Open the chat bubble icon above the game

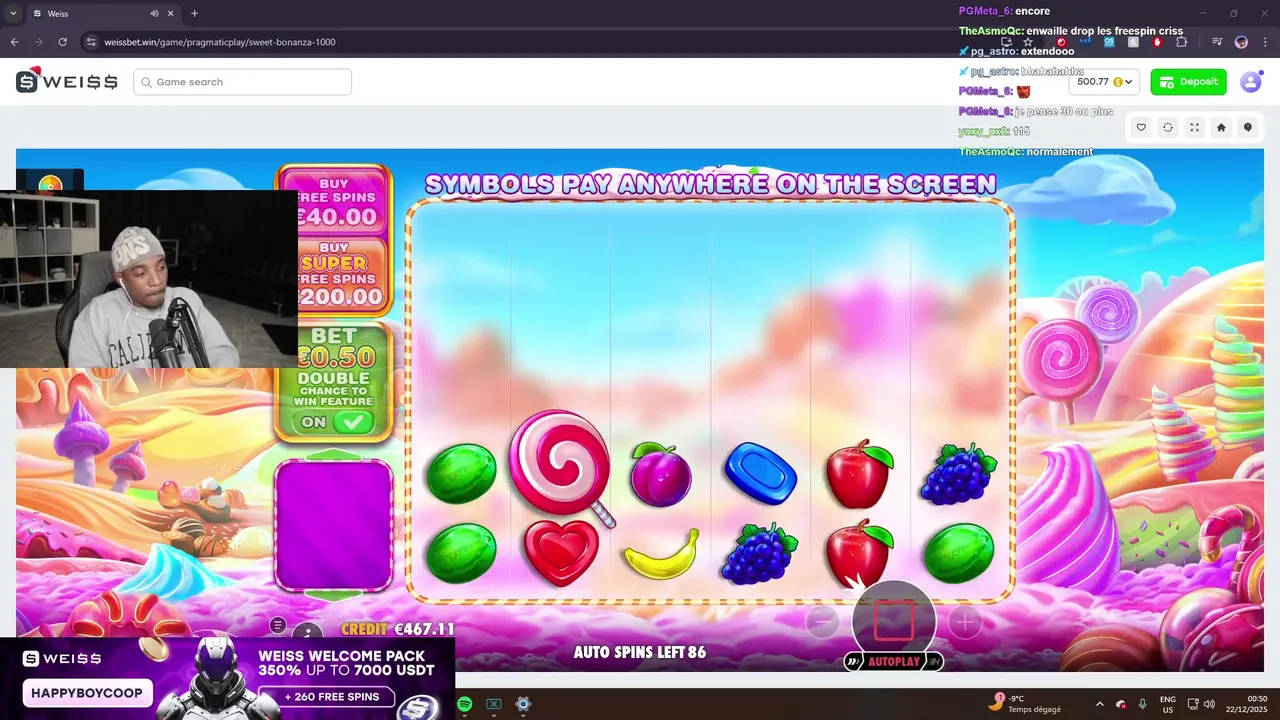(1247, 127)
